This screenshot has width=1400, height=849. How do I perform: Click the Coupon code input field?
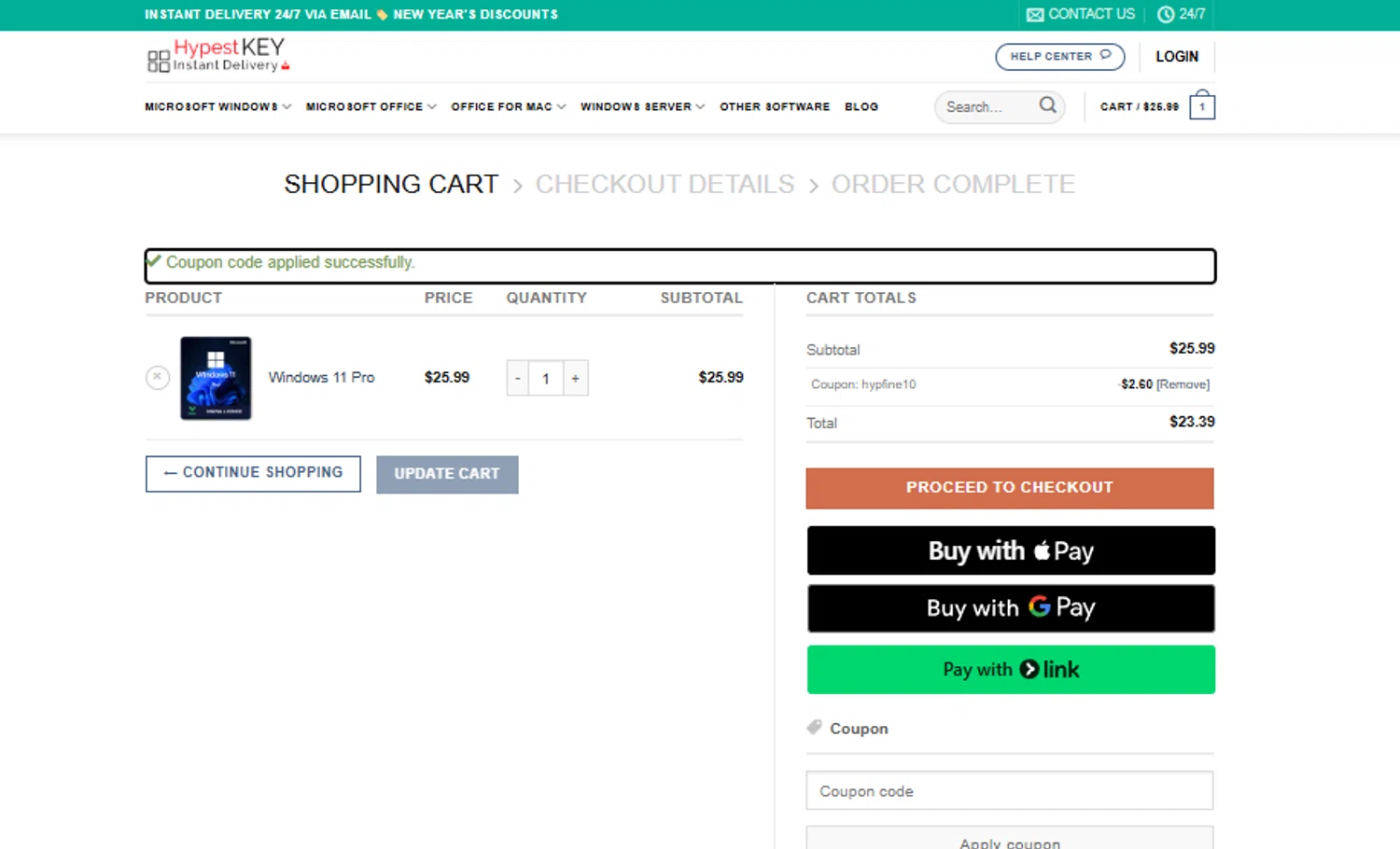coord(1010,791)
